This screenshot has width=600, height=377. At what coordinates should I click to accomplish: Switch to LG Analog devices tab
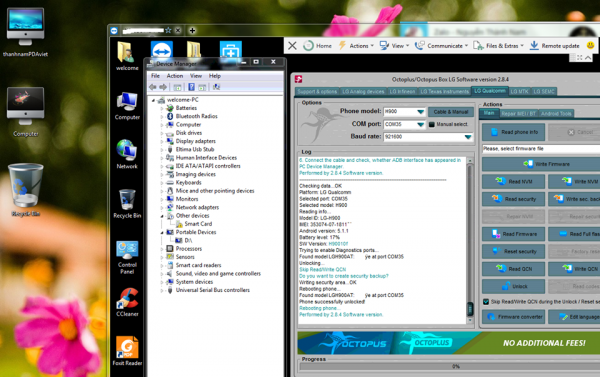[x=363, y=91]
